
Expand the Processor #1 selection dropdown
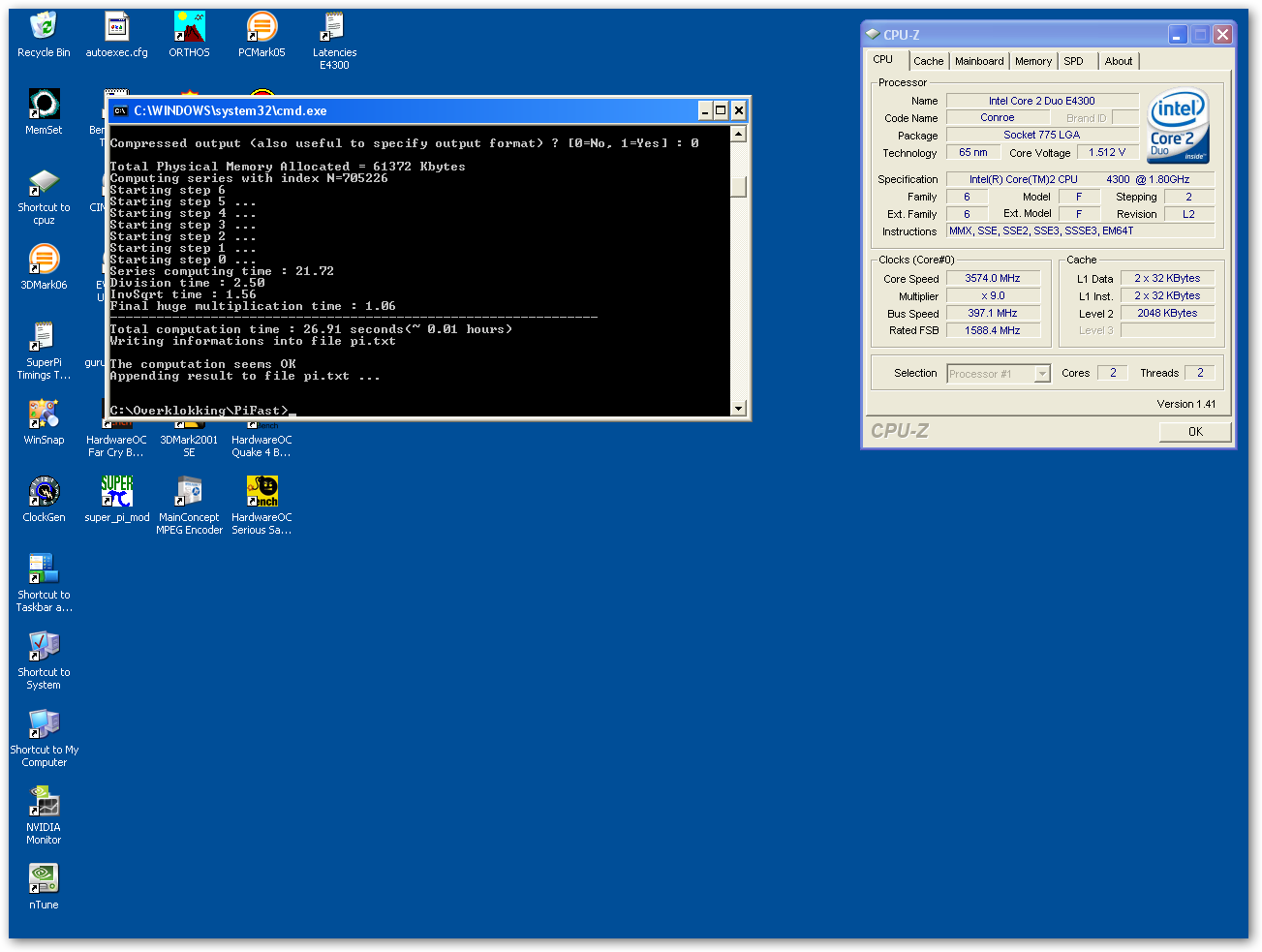pyautogui.click(x=1042, y=374)
